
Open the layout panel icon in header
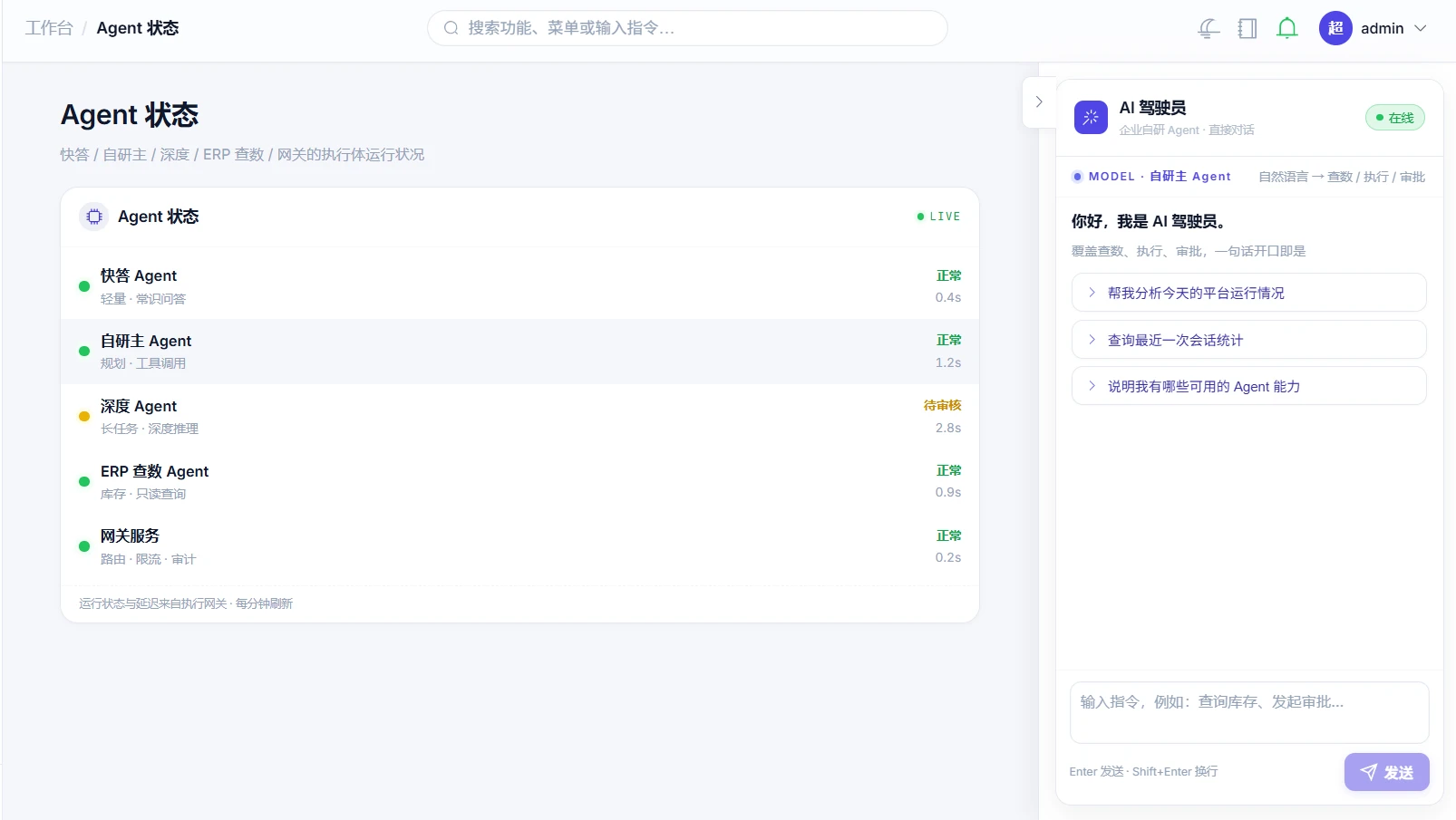(1247, 28)
